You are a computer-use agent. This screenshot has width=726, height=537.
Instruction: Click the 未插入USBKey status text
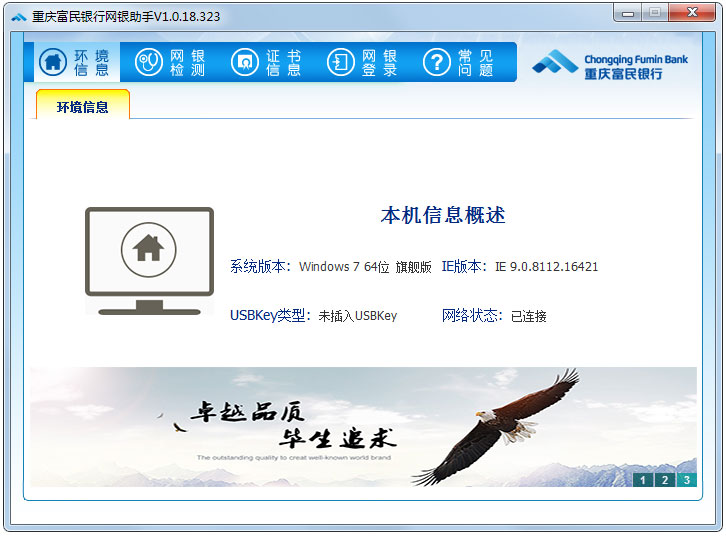(358, 316)
